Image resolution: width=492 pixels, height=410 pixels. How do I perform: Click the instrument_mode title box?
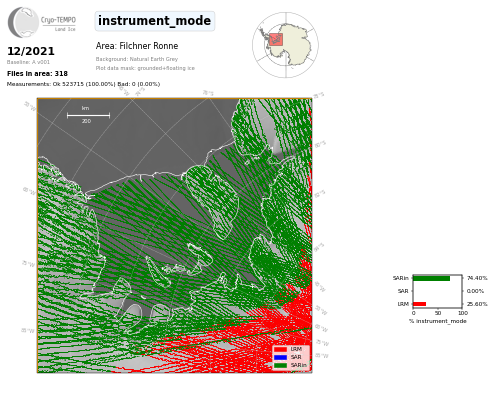(x=155, y=21)
